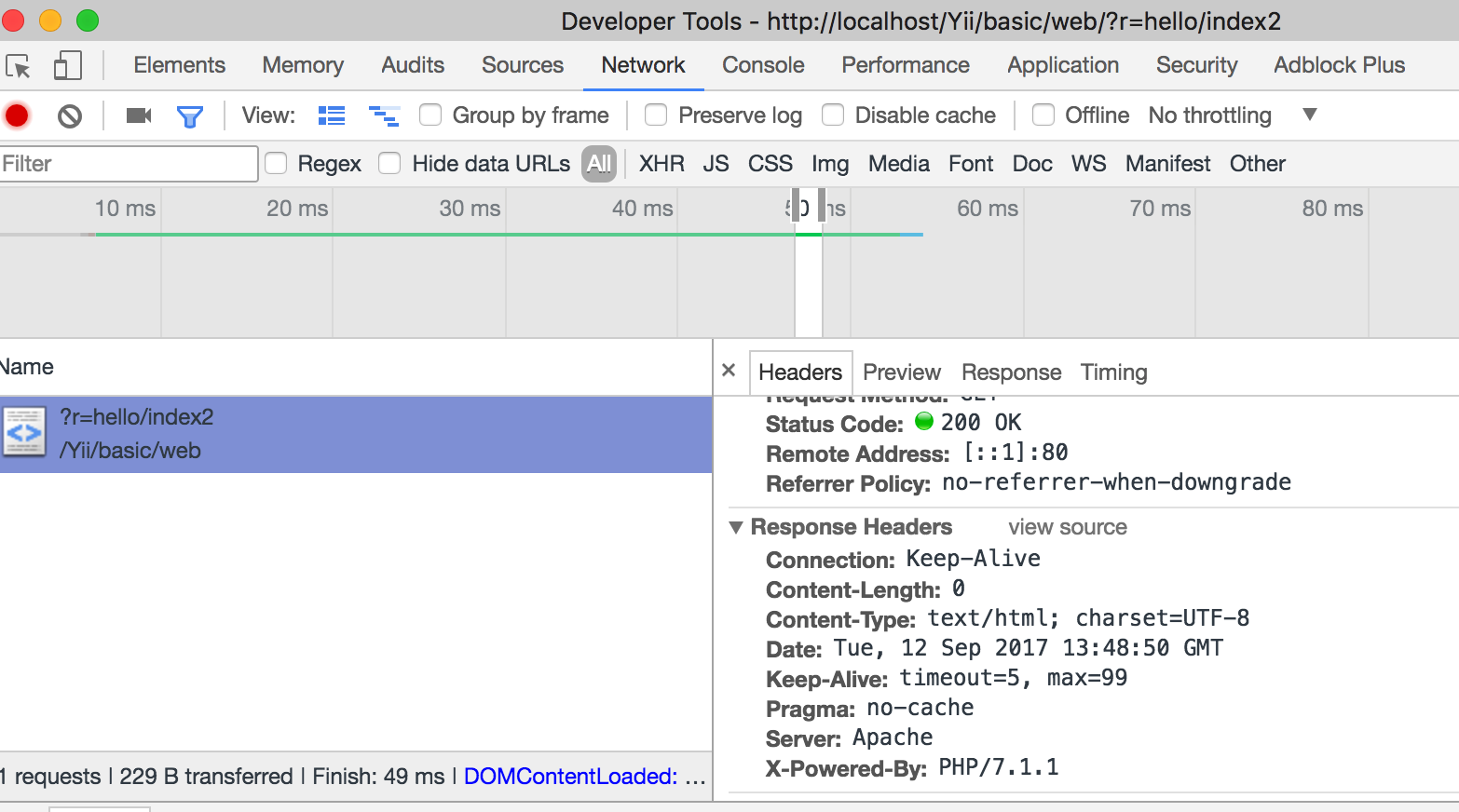
Task: Filter requests by Other
Action: [x=1258, y=164]
